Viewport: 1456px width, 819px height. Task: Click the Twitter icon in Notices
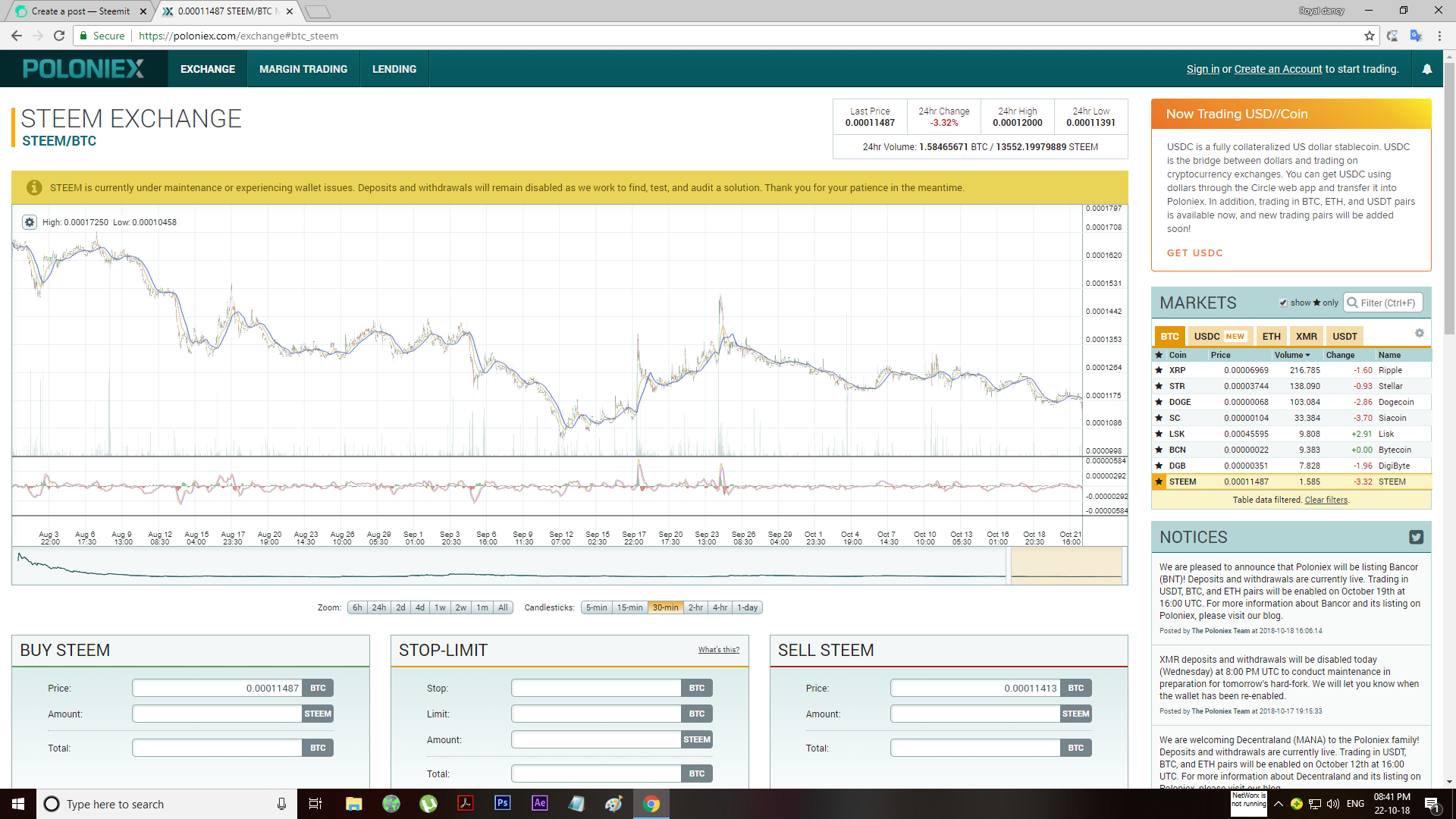pyautogui.click(x=1415, y=538)
